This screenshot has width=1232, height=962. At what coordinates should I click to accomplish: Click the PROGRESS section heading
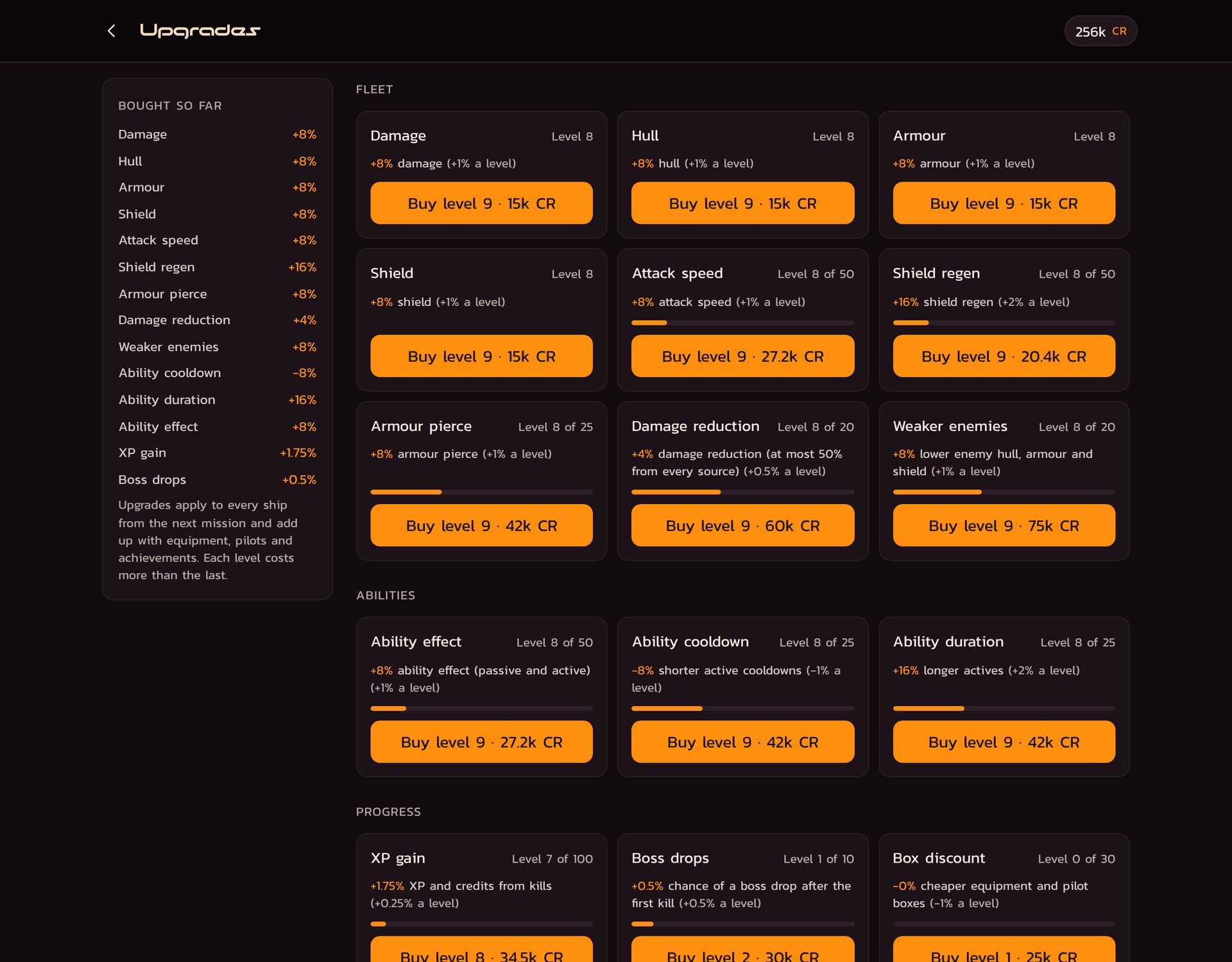[x=388, y=812]
